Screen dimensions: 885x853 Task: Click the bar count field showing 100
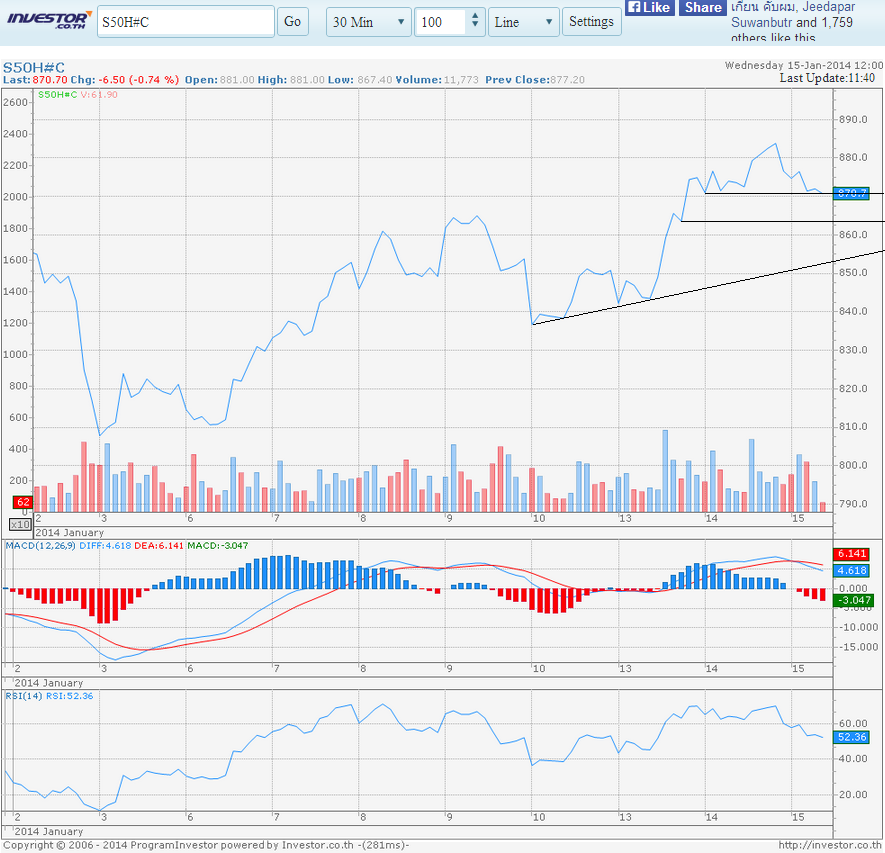coord(441,22)
